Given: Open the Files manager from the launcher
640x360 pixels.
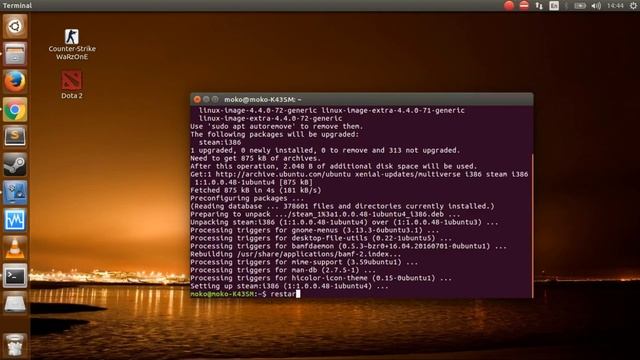Looking at the screenshot, I should pyautogui.click(x=15, y=54).
